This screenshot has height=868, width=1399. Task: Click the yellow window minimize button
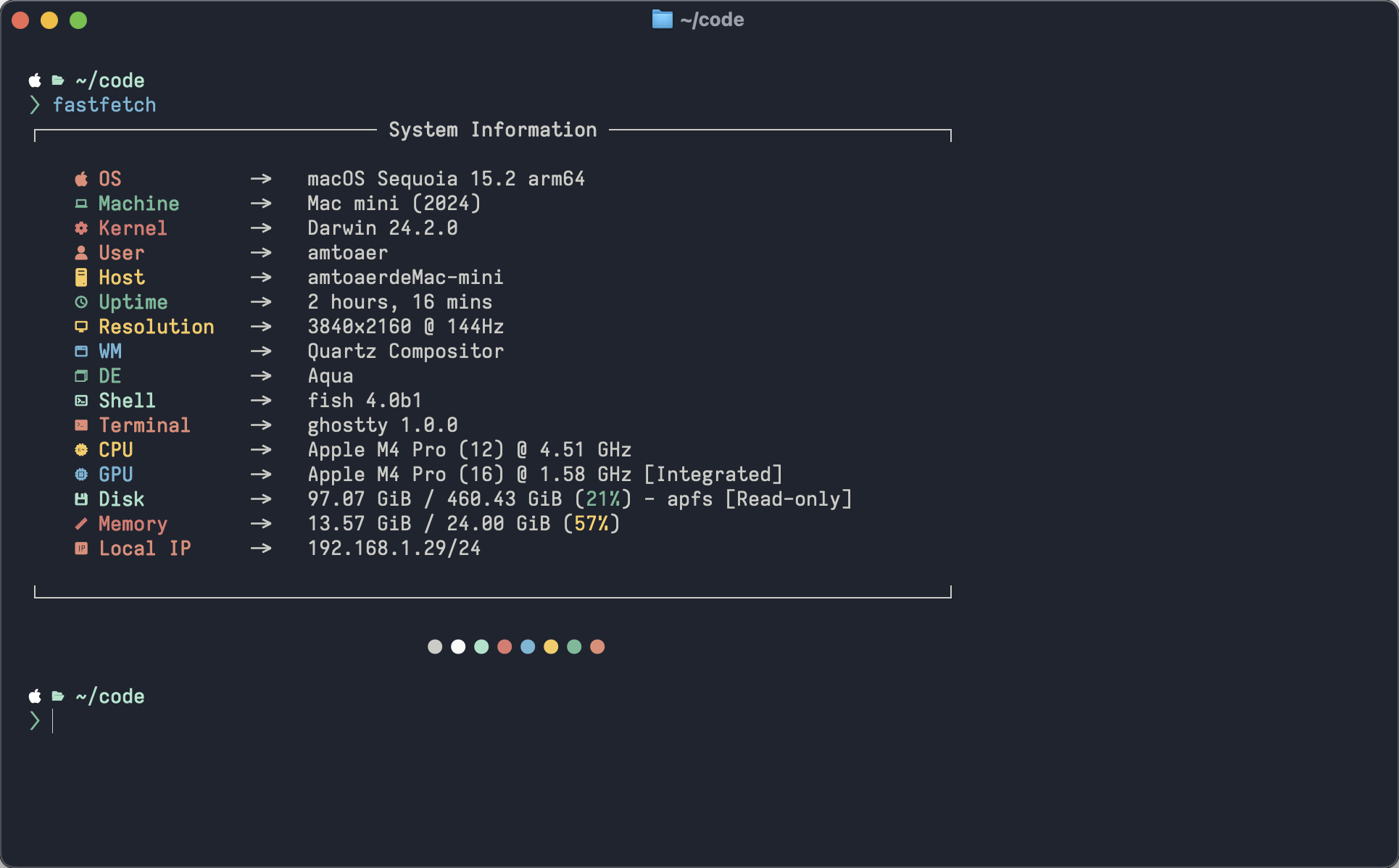[49, 20]
